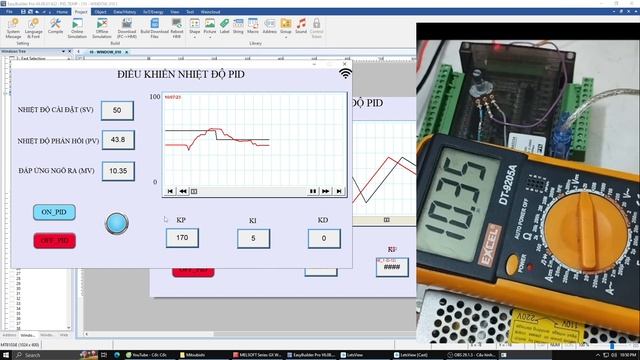
Task: Select WINDOW_010 document tab
Action: click(105, 52)
